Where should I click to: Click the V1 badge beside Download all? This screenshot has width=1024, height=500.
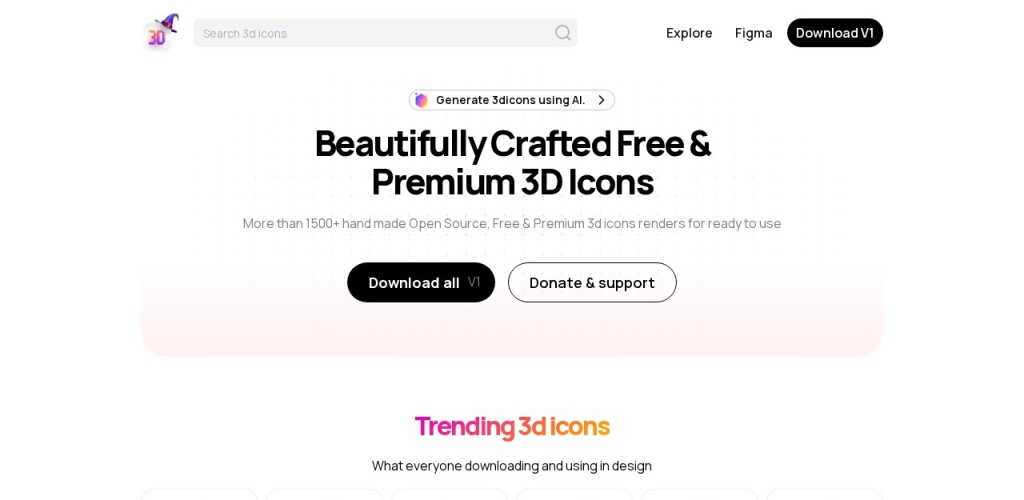pyautogui.click(x=474, y=282)
